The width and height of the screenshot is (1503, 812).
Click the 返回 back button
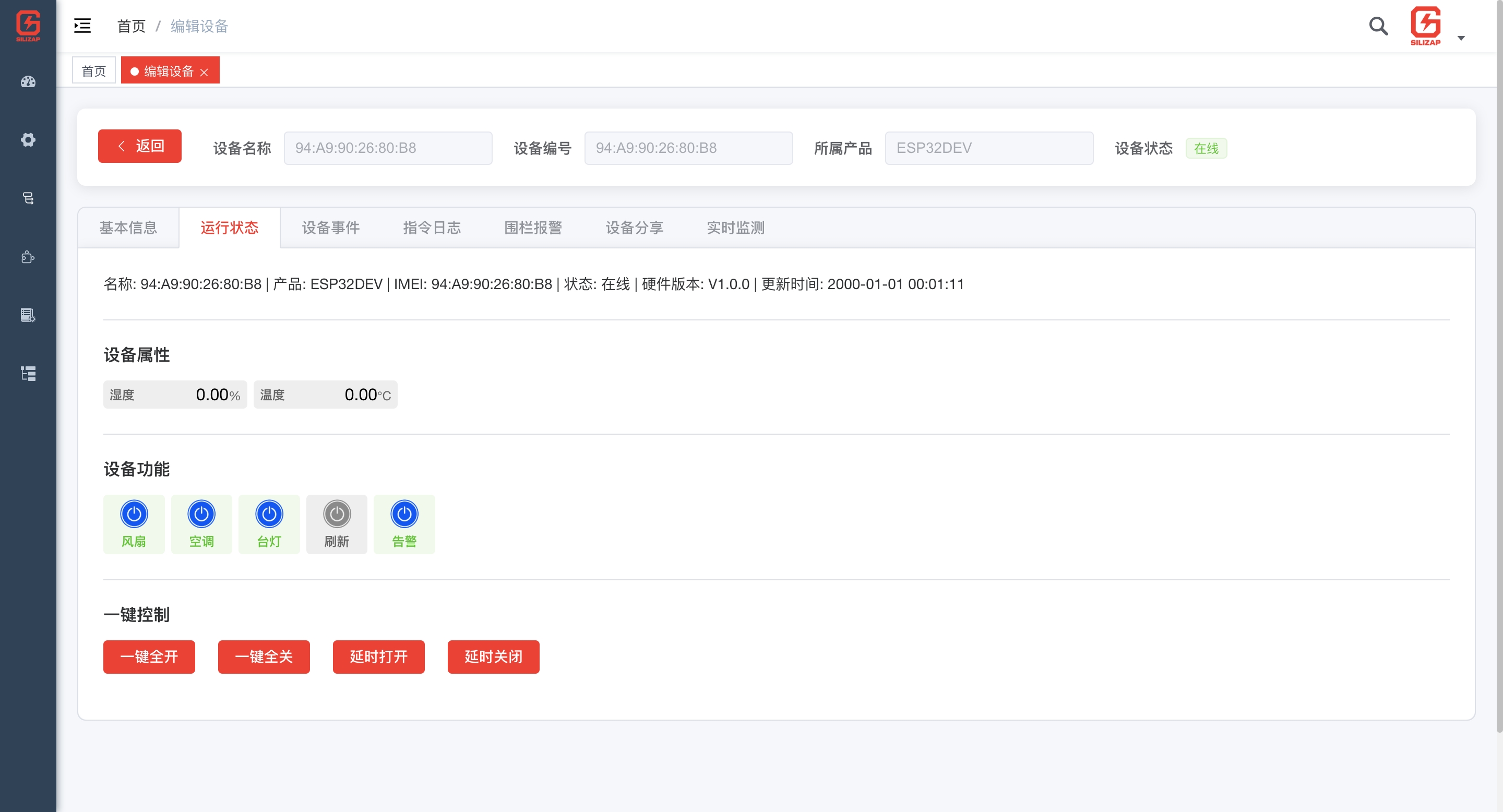pos(139,146)
